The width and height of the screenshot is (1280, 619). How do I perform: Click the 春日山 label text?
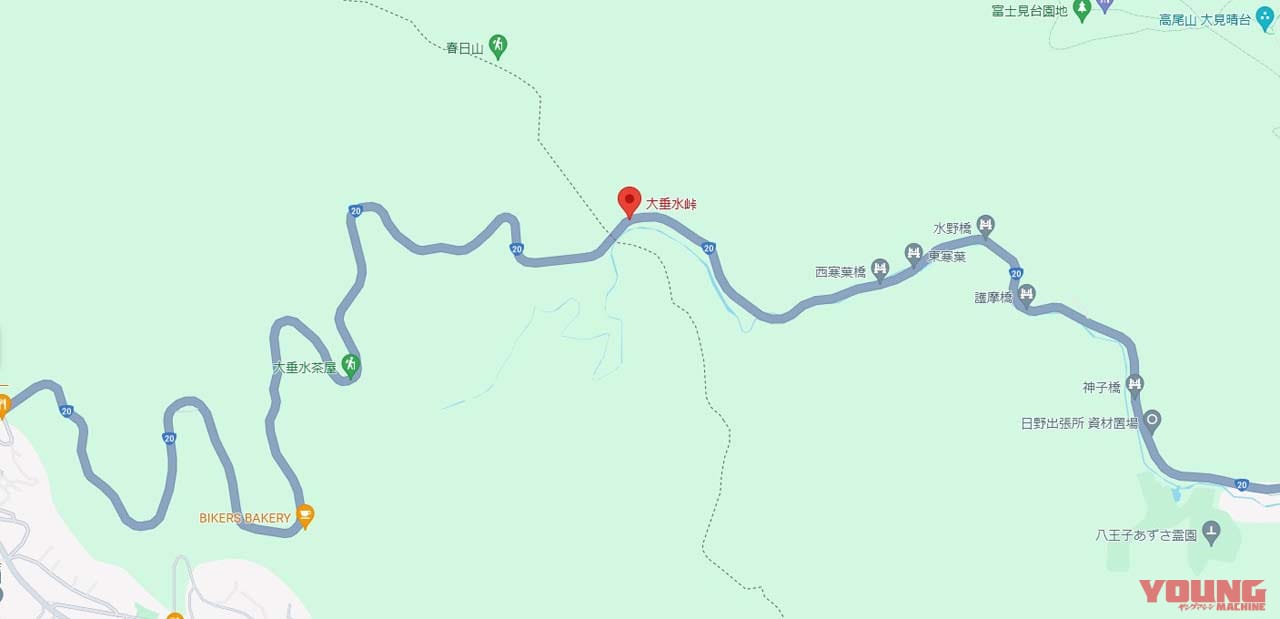465,47
